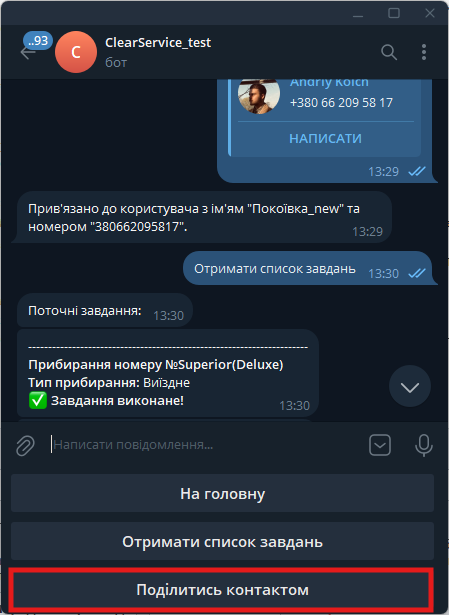Toggle the bot keyboard icon
Screen dimensions: 449x615
pos(380,445)
